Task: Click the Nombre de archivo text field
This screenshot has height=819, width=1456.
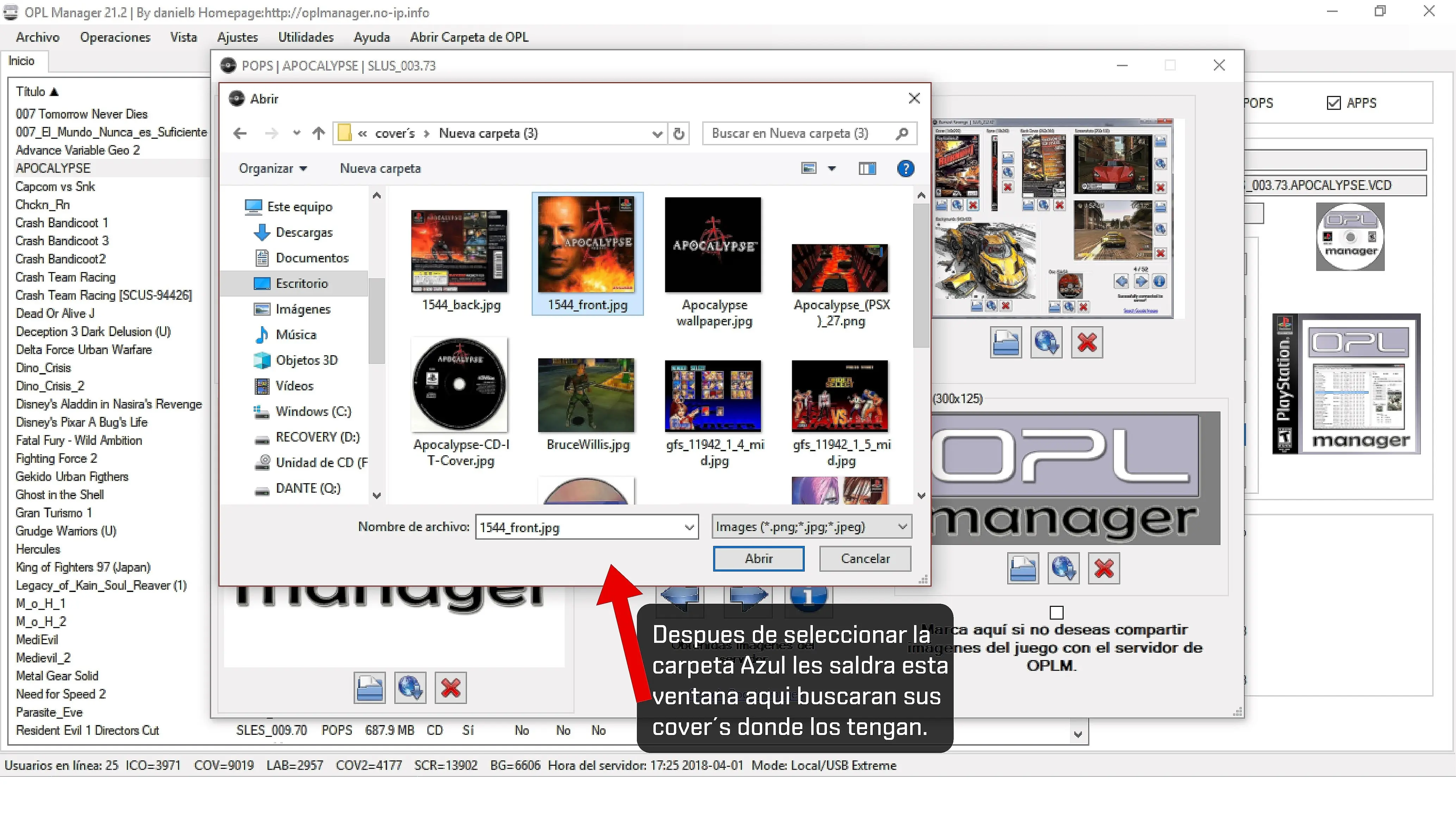Action: [580, 528]
